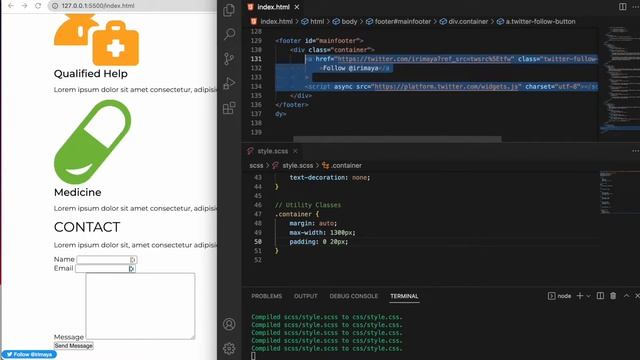This screenshot has height=360, width=640.
Task: Open more actions for style.scss editor group
Action: pos(636,151)
